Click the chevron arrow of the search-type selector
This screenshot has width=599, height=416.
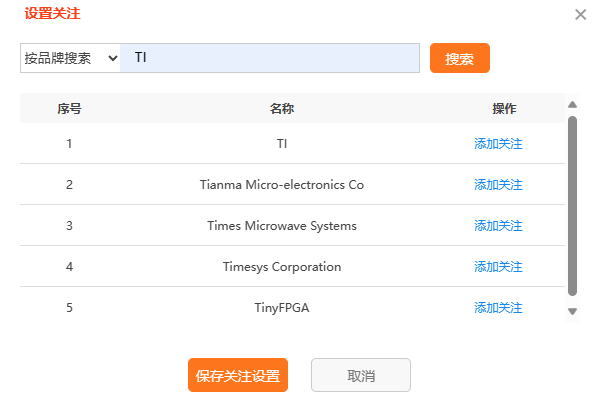coord(113,58)
